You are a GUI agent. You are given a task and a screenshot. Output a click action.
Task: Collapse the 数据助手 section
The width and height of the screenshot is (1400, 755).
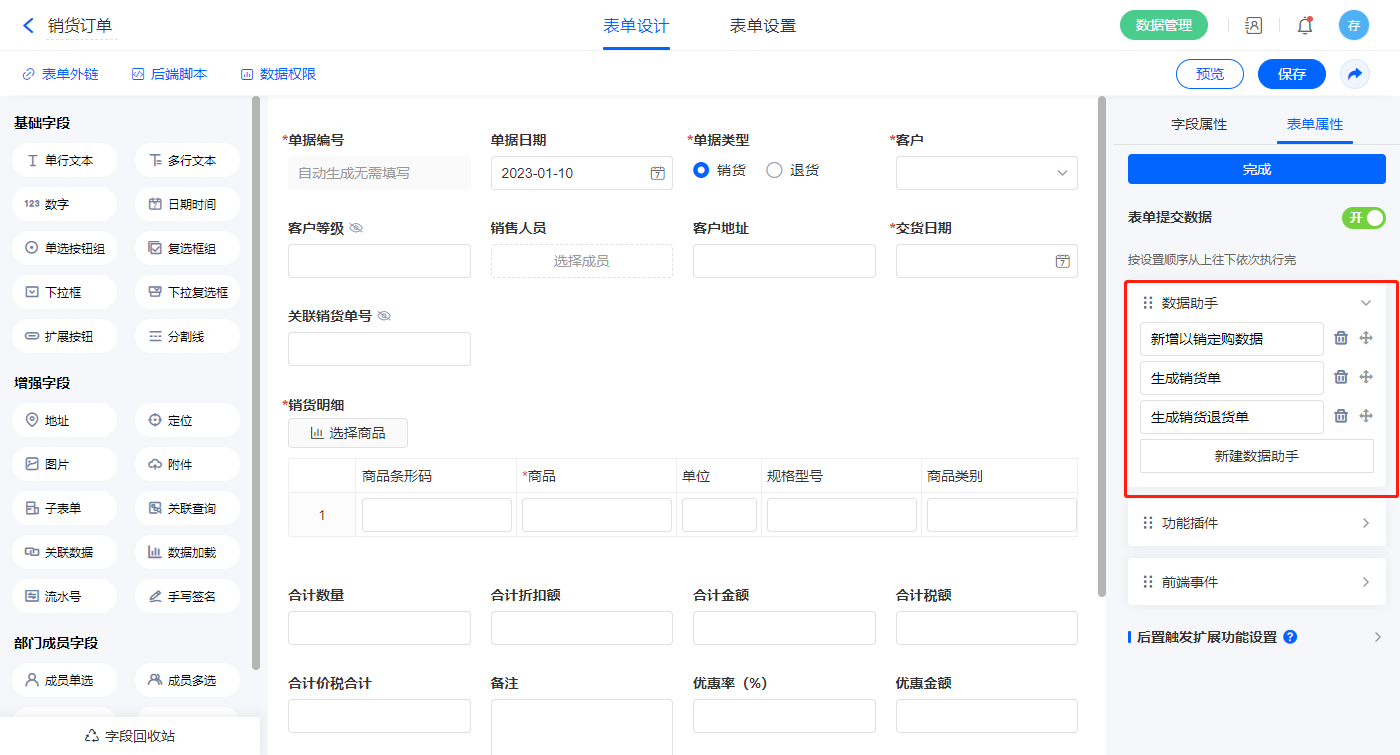point(1366,303)
